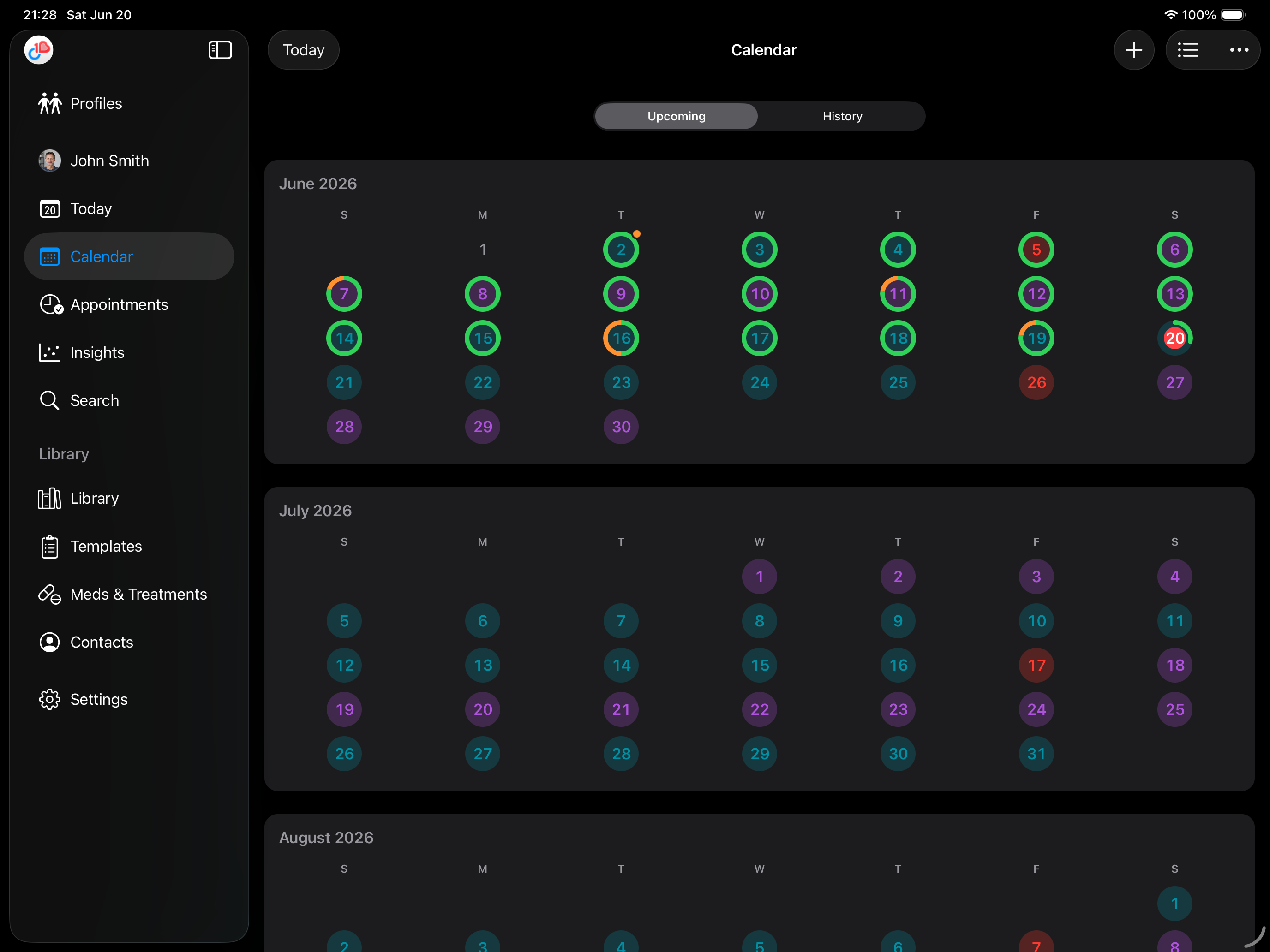
Task: Tap the battery indicator in the status bar
Action: click(1232, 15)
